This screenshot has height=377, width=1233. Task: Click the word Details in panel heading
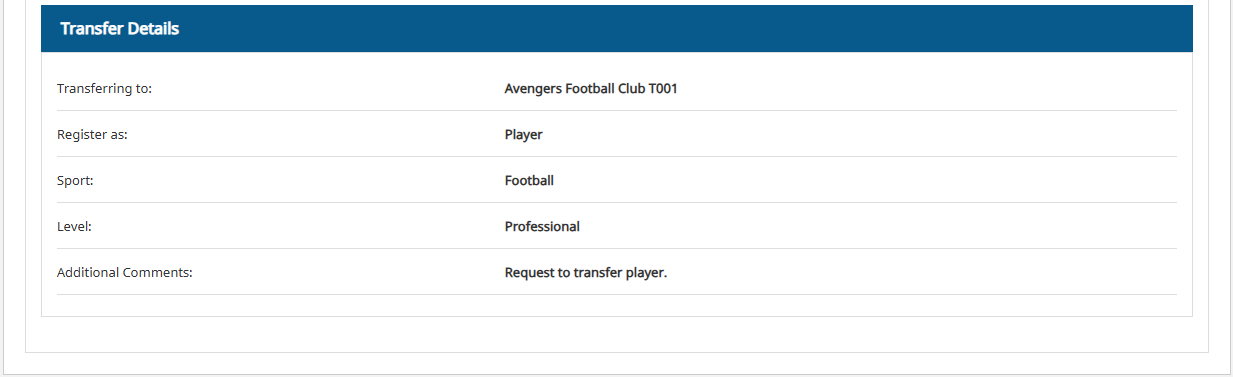pyautogui.click(x=153, y=29)
